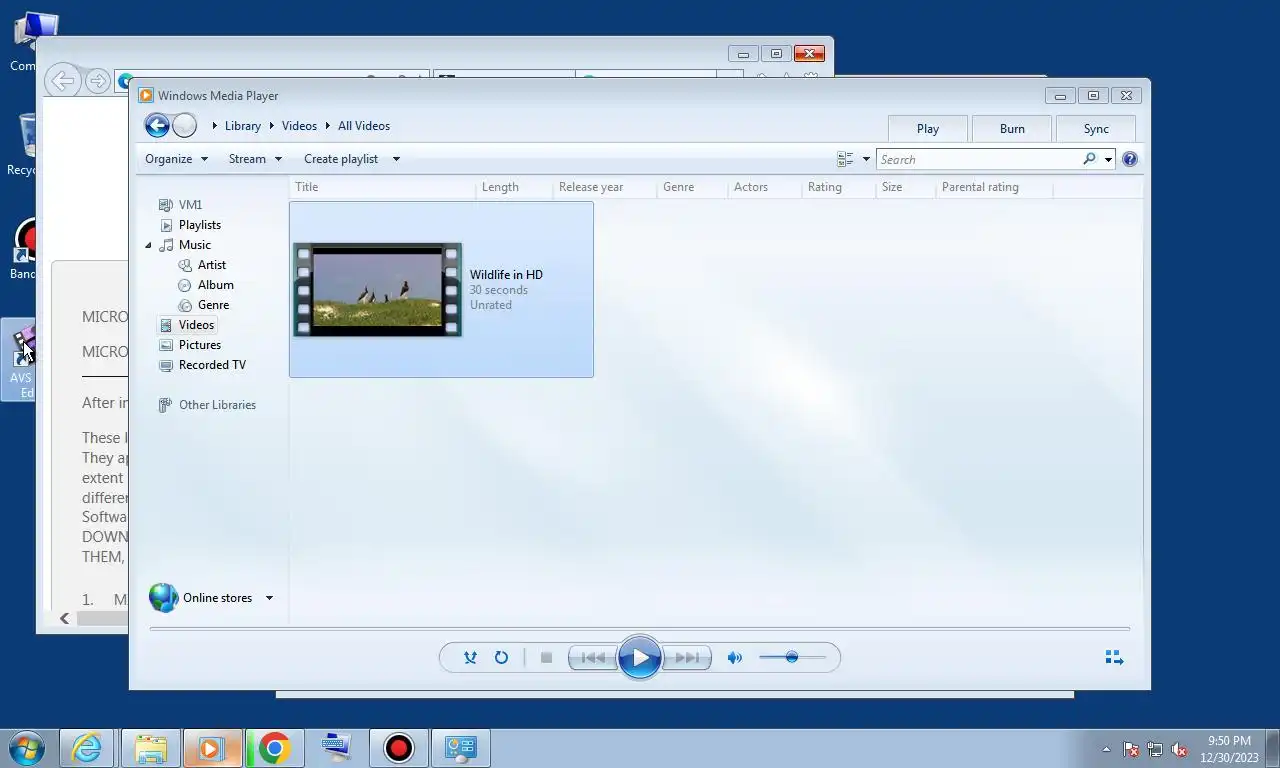Click the muted speaker tray icon
Viewport: 1280px width, 768px height.
tap(1179, 749)
